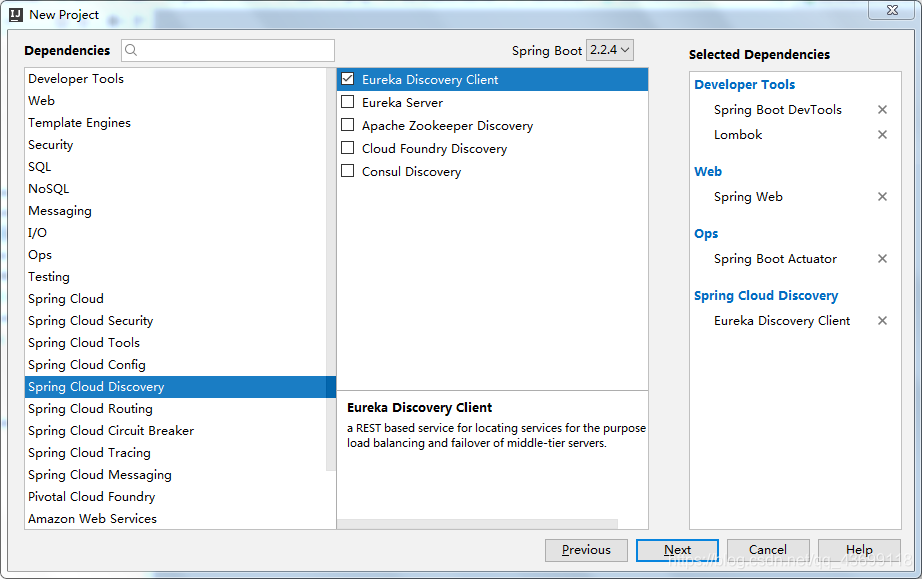The width and height of the screenshot is (922, 579).
Task: Click Spring Boot Actuator in selected list
Action: pyautogui.click(x=775, y=259)
